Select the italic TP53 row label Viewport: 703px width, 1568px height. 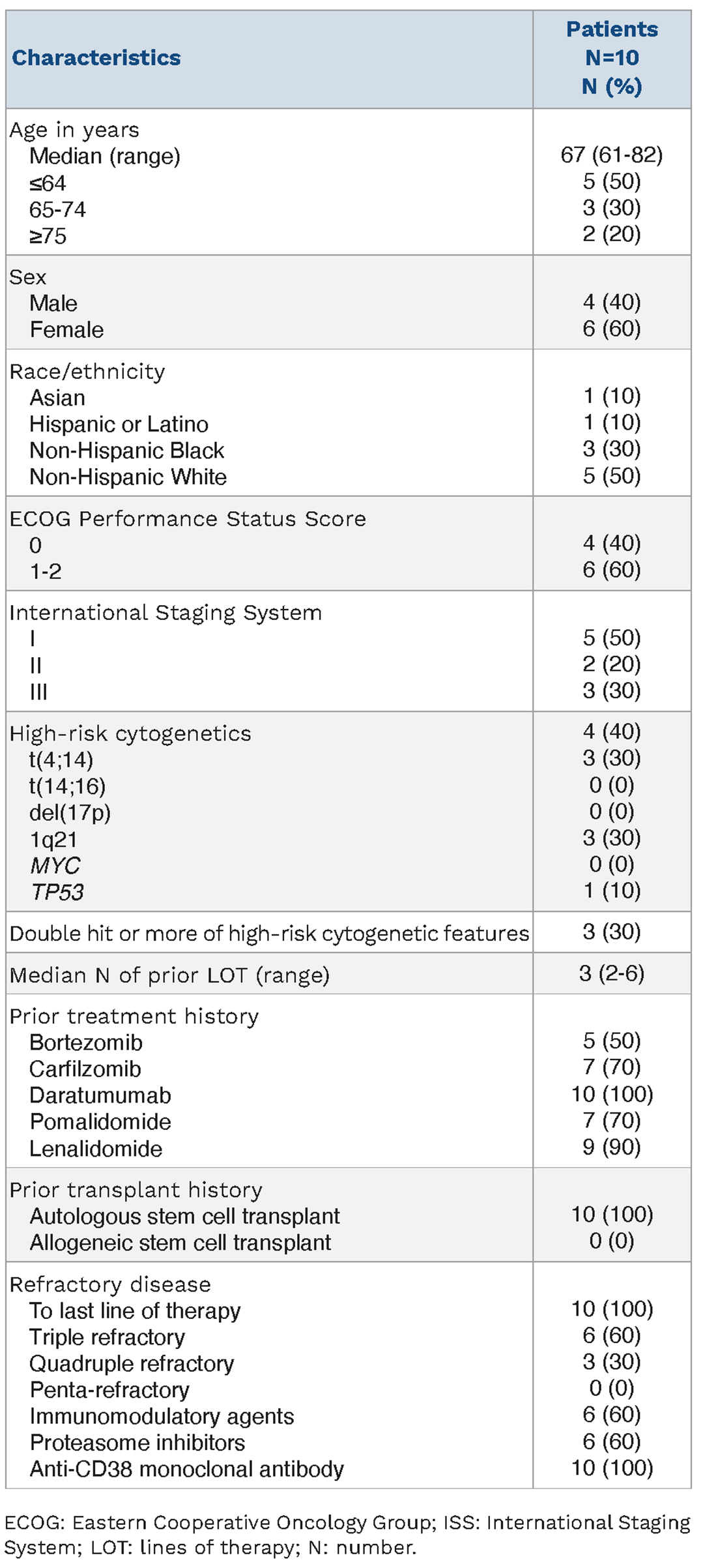[x=57, y=892]
